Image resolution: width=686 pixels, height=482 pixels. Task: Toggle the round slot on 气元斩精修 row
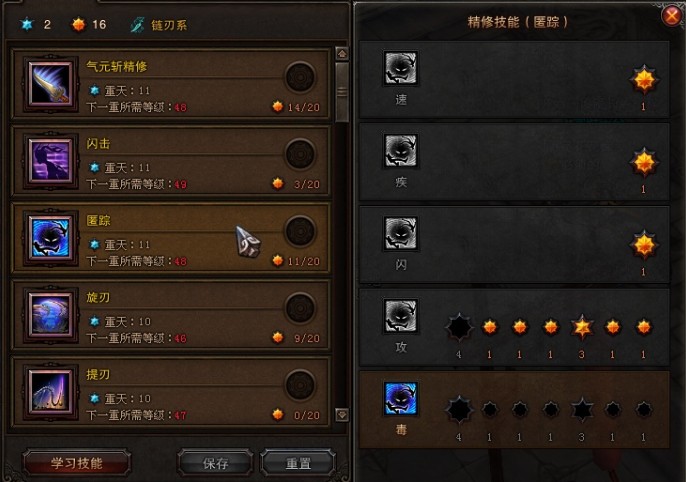300,77
